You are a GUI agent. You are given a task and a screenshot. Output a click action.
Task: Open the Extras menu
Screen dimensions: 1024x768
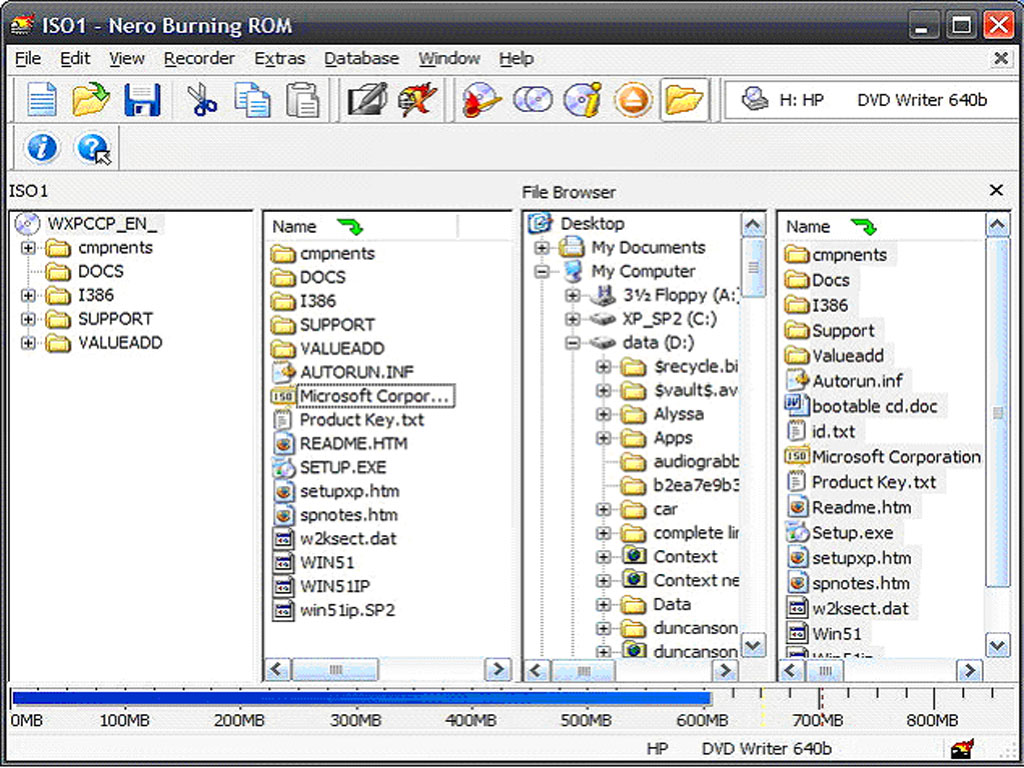coord(280,59)
